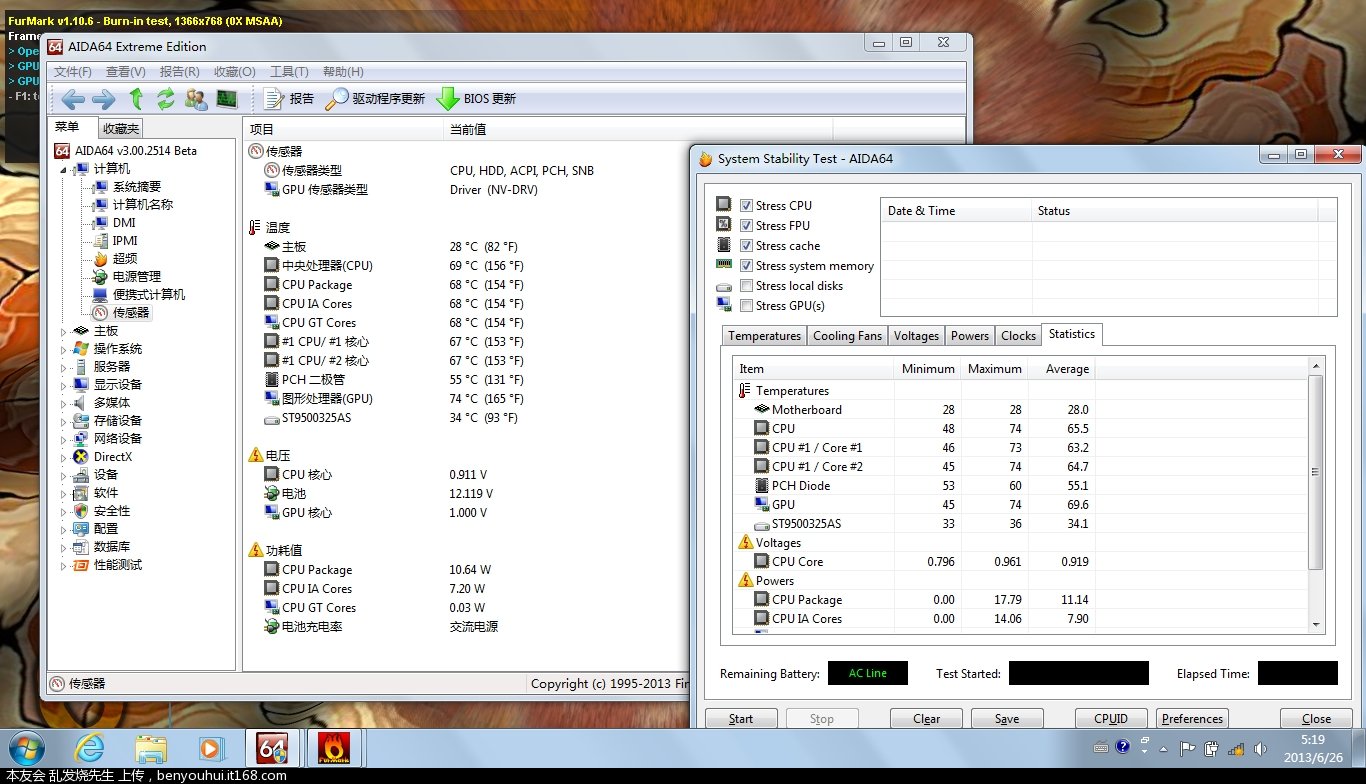Viewport: 1366px width, 784px height.
Task: Switch to the Clocks tab
Action: (1018, 336)
